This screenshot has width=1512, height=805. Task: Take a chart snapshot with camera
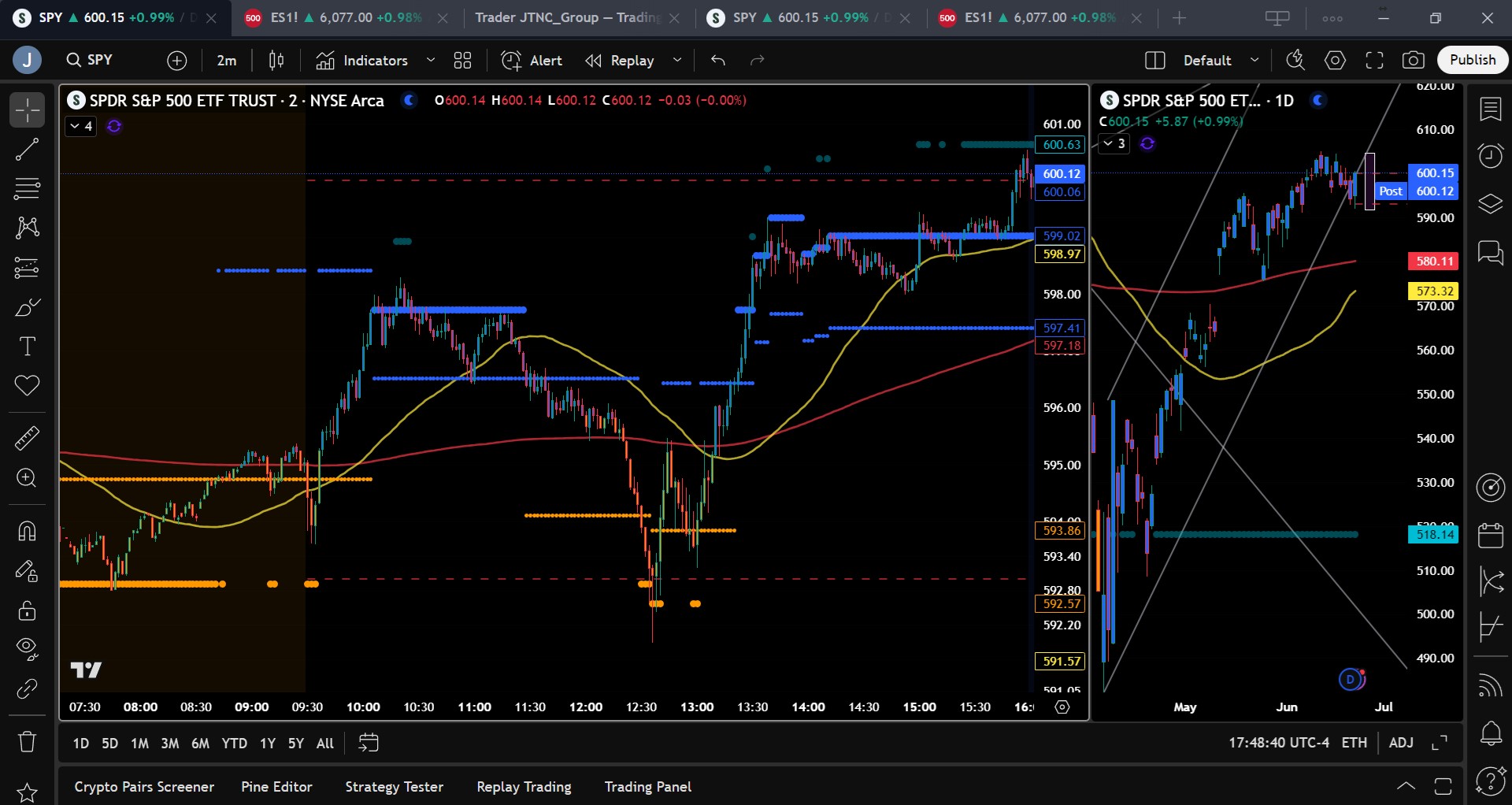coord(1414,60)
